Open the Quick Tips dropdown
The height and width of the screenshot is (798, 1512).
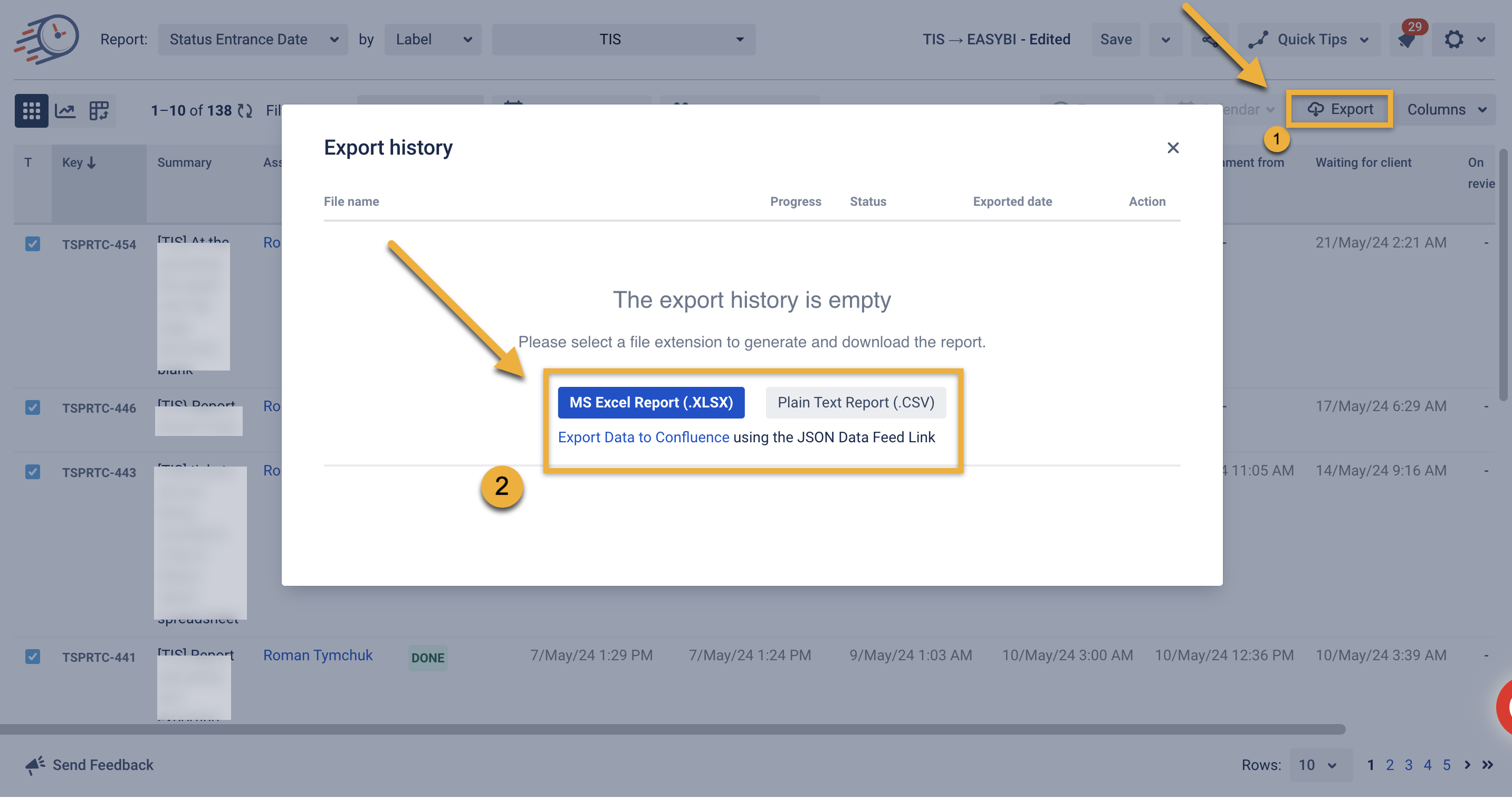1309,40
